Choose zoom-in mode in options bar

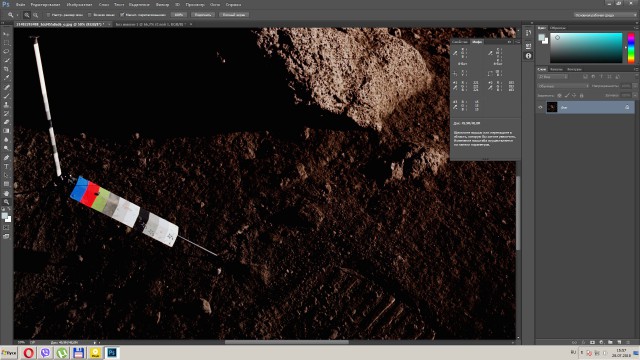pos(27,15)
